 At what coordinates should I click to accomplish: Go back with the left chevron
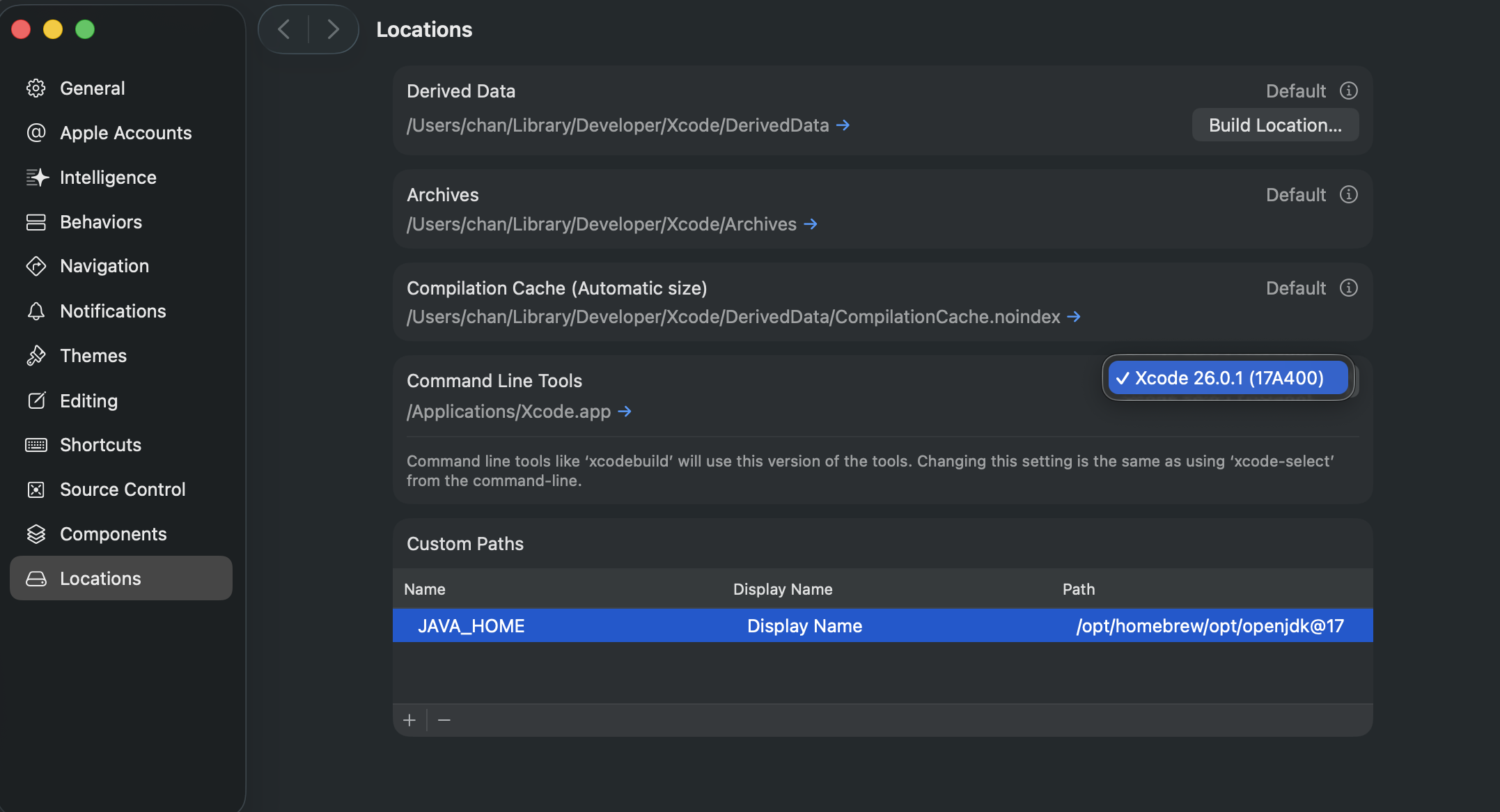coord(284,29)
